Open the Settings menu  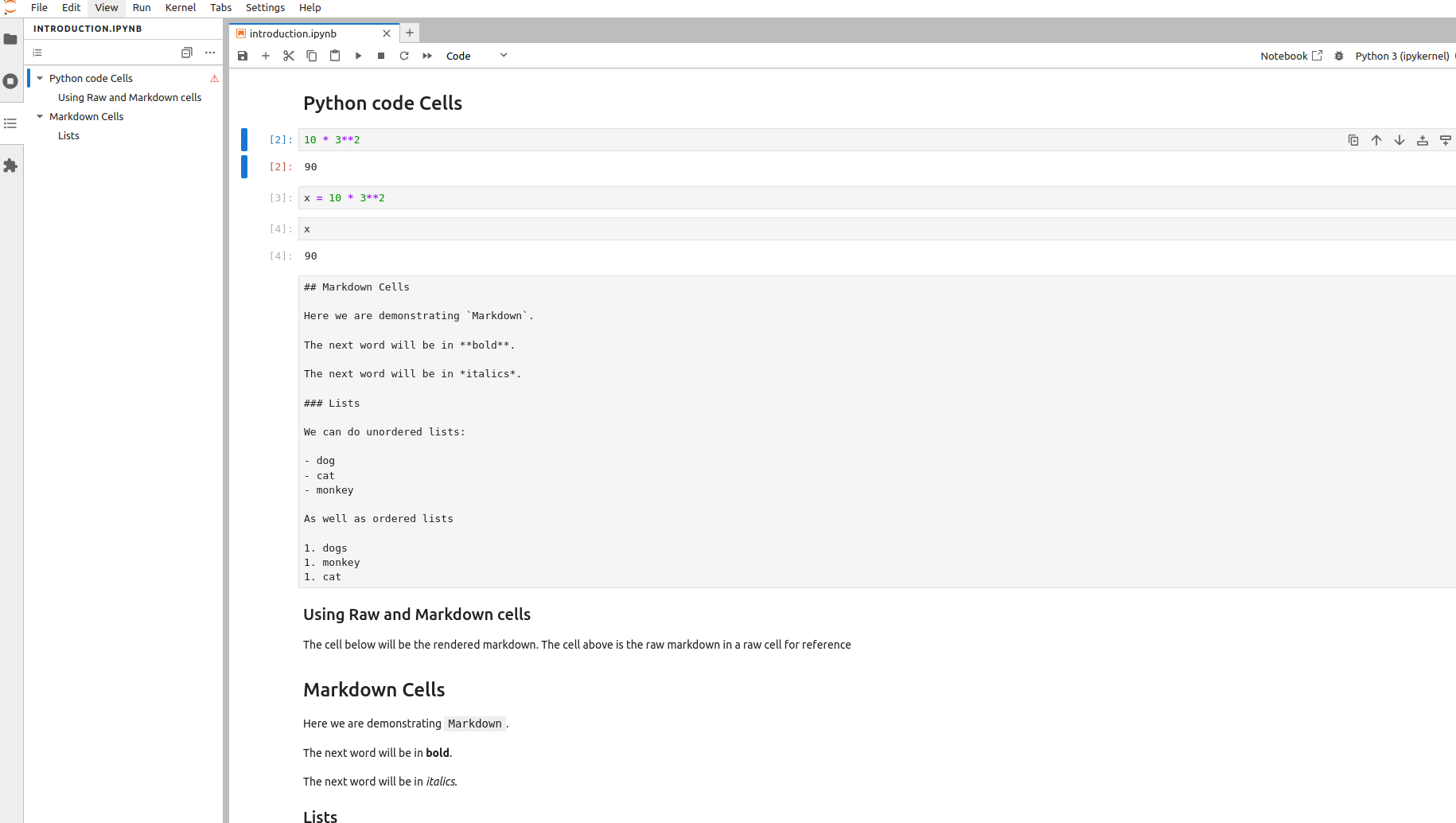265,7
